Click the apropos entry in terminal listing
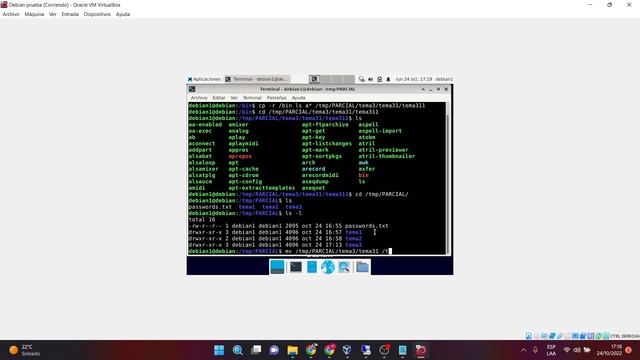 (x=240, y=156)
